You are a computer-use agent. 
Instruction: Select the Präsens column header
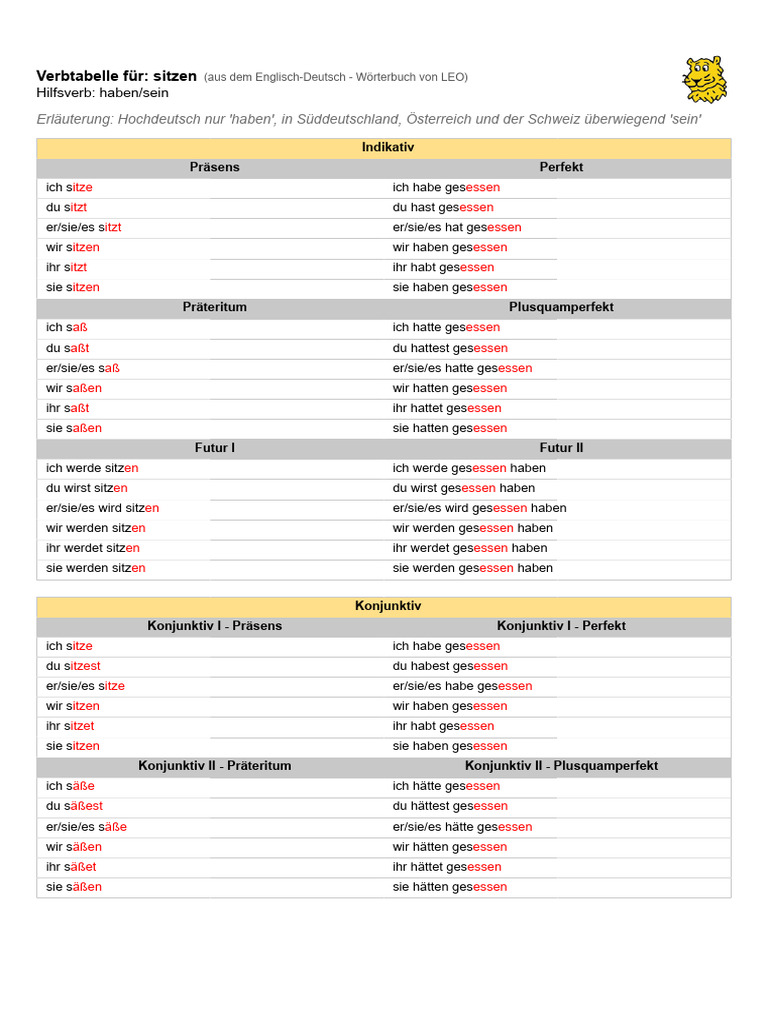214,167
